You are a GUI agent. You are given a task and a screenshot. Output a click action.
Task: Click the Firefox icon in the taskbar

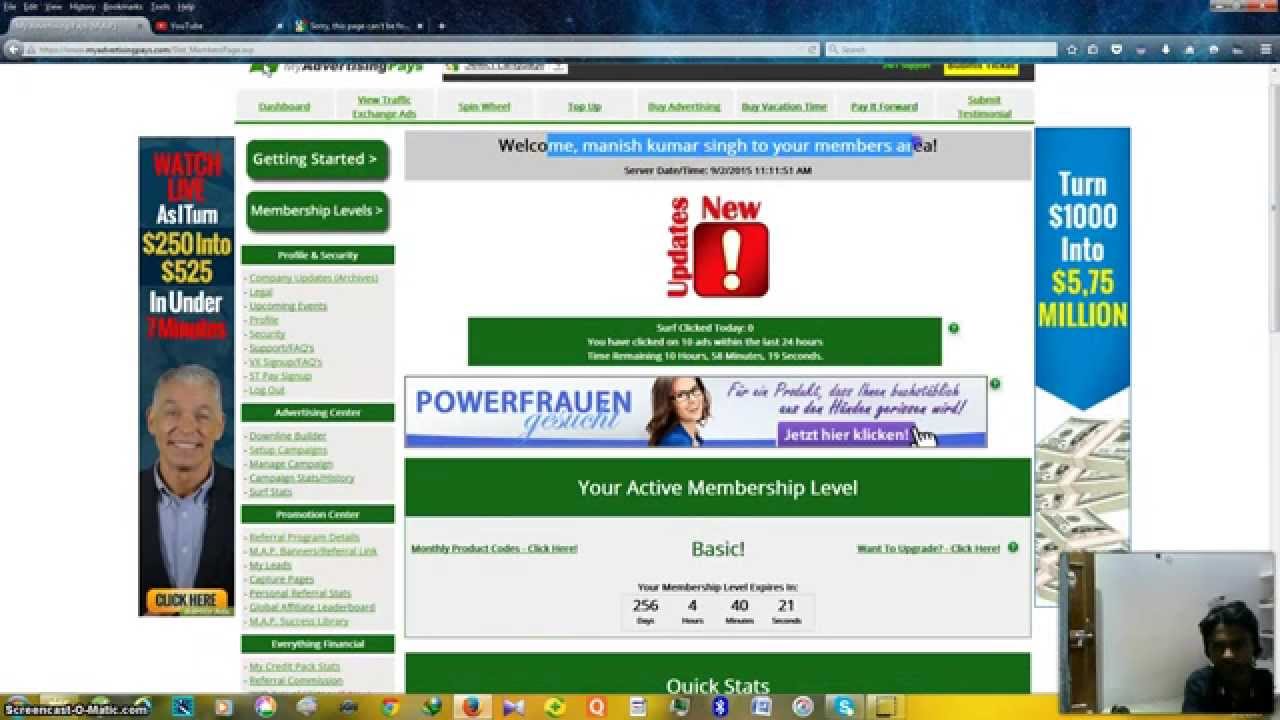[x=470, y=707]
